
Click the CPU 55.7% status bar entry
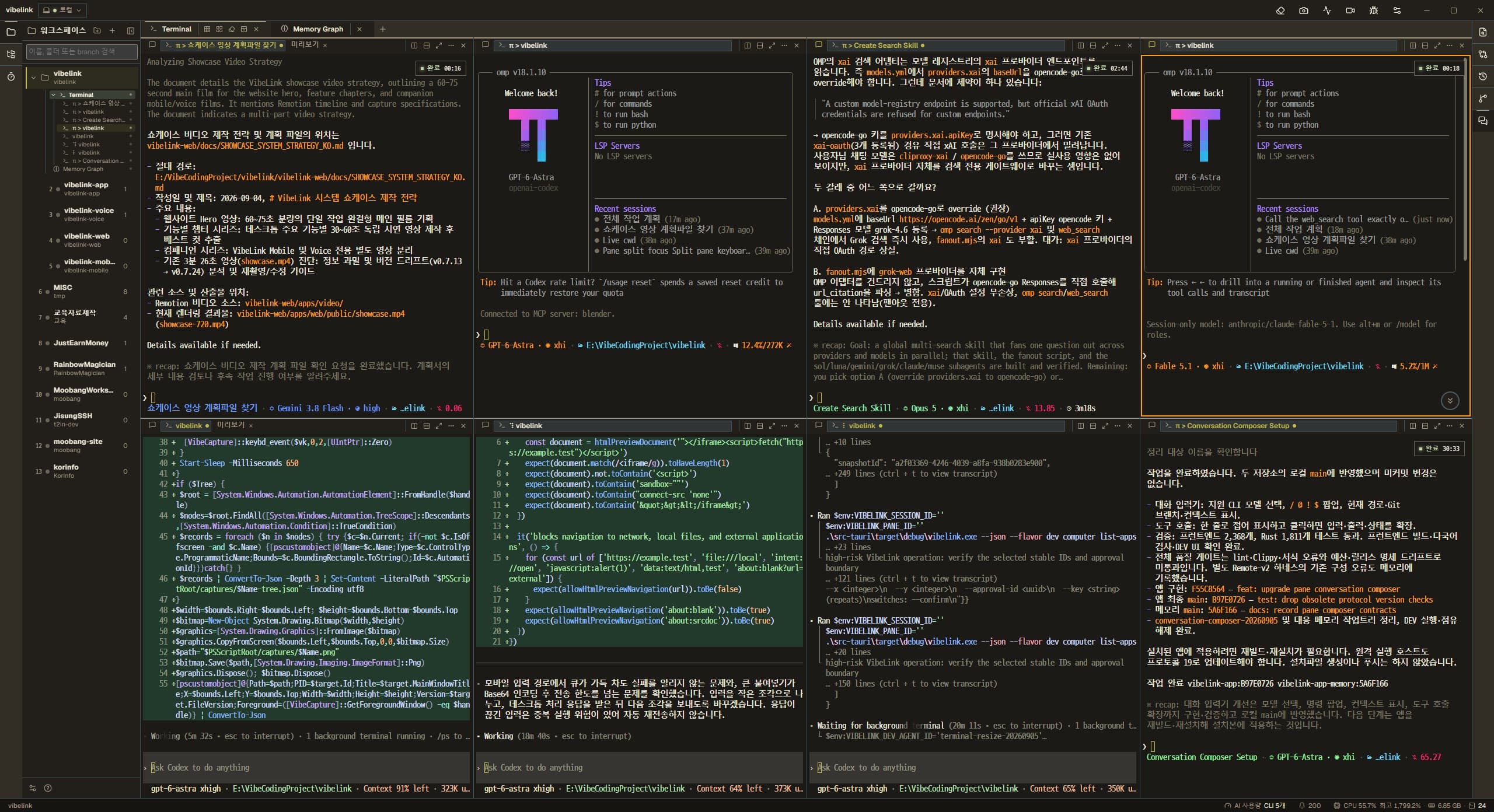click(1377, 806)
